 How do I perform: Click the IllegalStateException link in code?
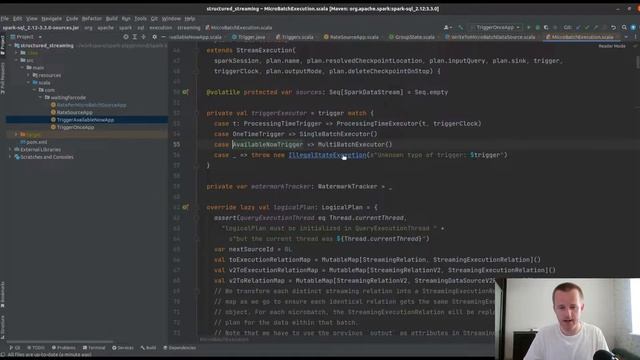pos(327,155)
